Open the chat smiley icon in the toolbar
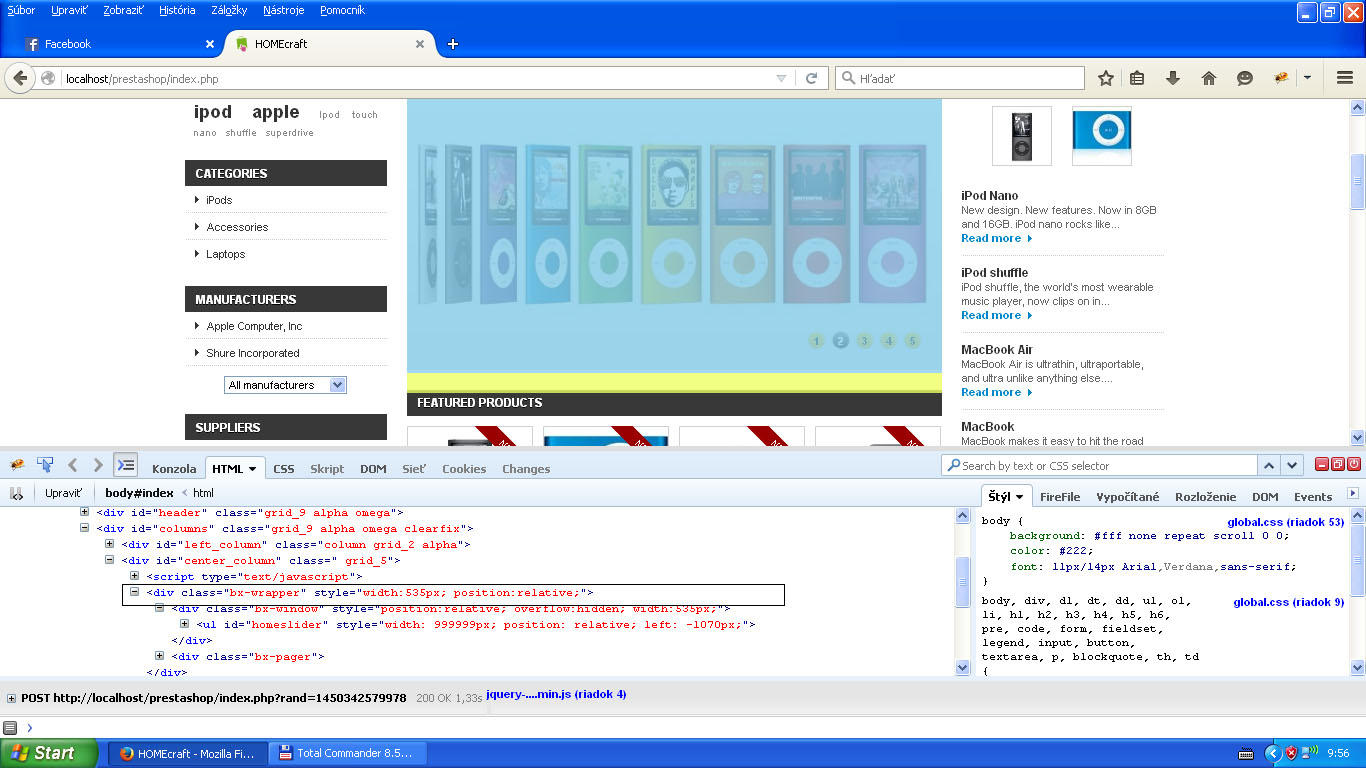Screen dimensions: 1366x768 [1245, 78]
